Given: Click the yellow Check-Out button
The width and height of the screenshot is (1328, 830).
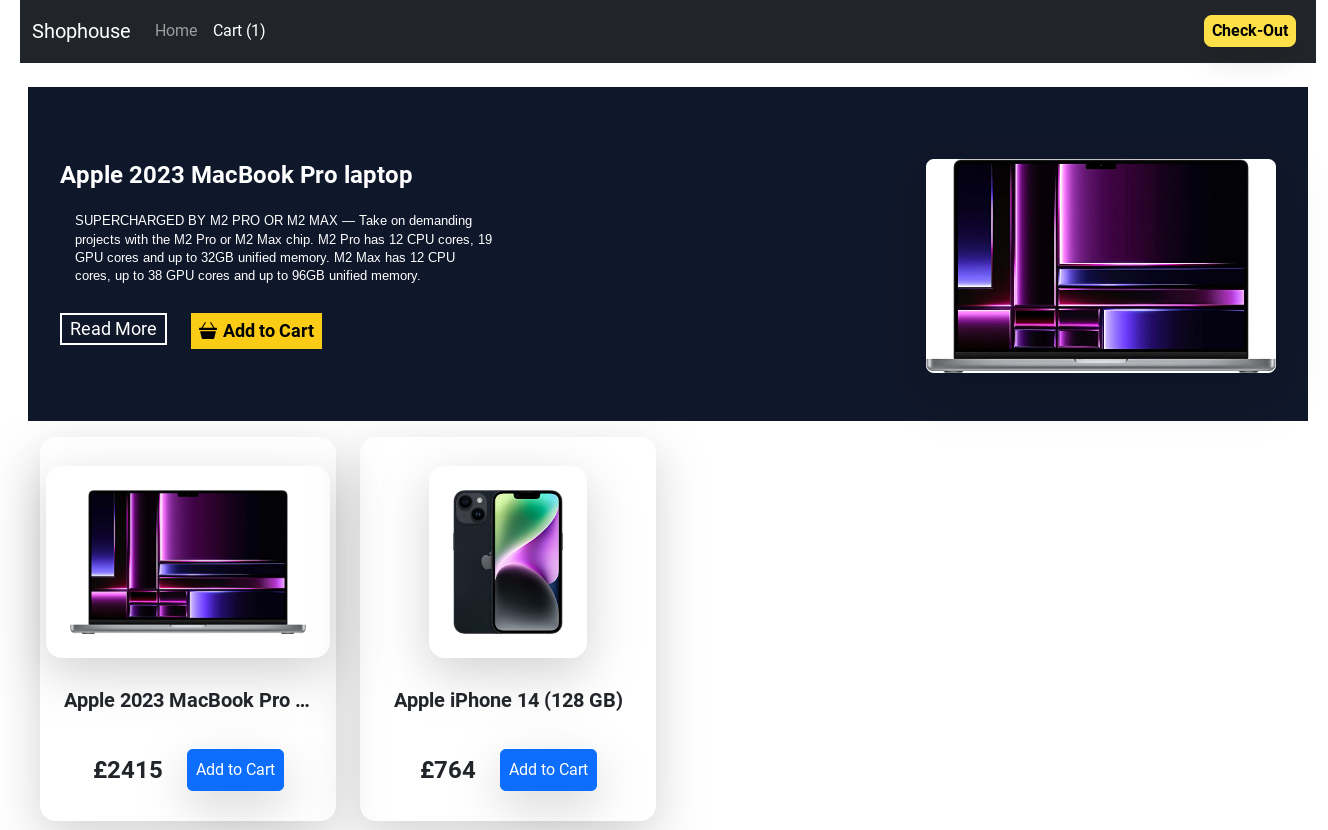Looking at the screenshot, I should coord(1249,31).
